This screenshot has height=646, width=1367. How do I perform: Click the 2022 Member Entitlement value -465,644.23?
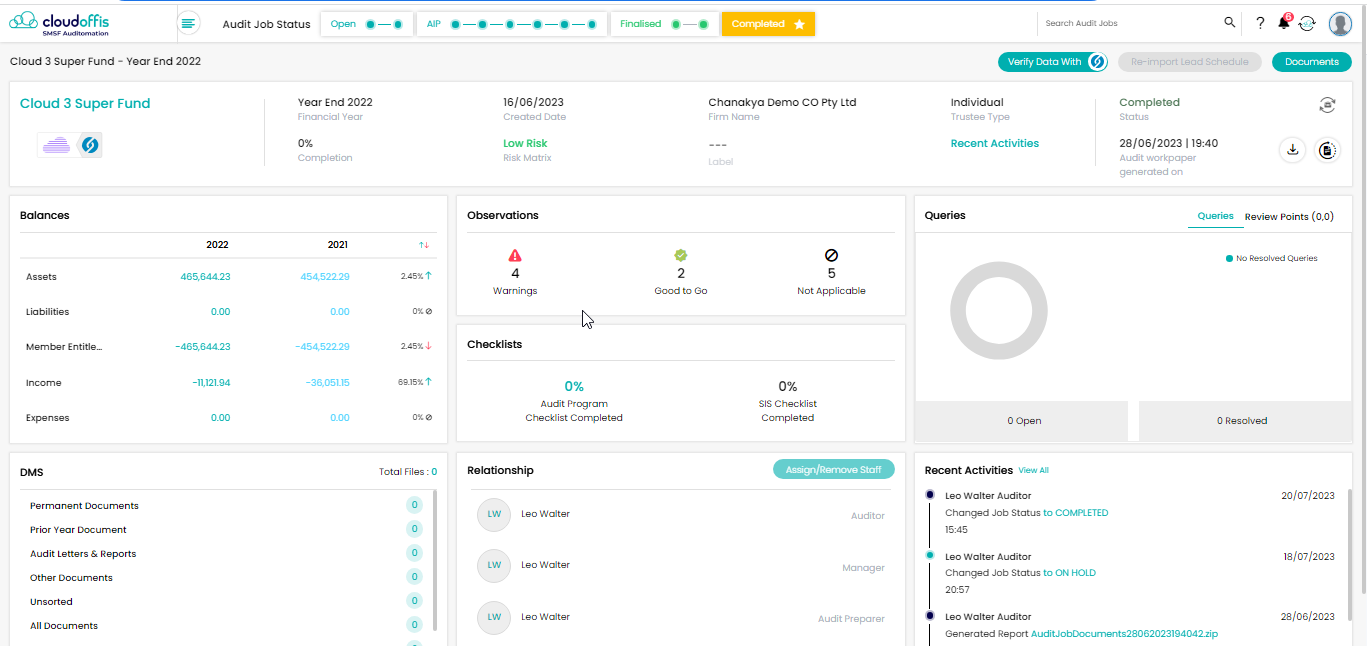pyautogui.click(x=203, y=347)
